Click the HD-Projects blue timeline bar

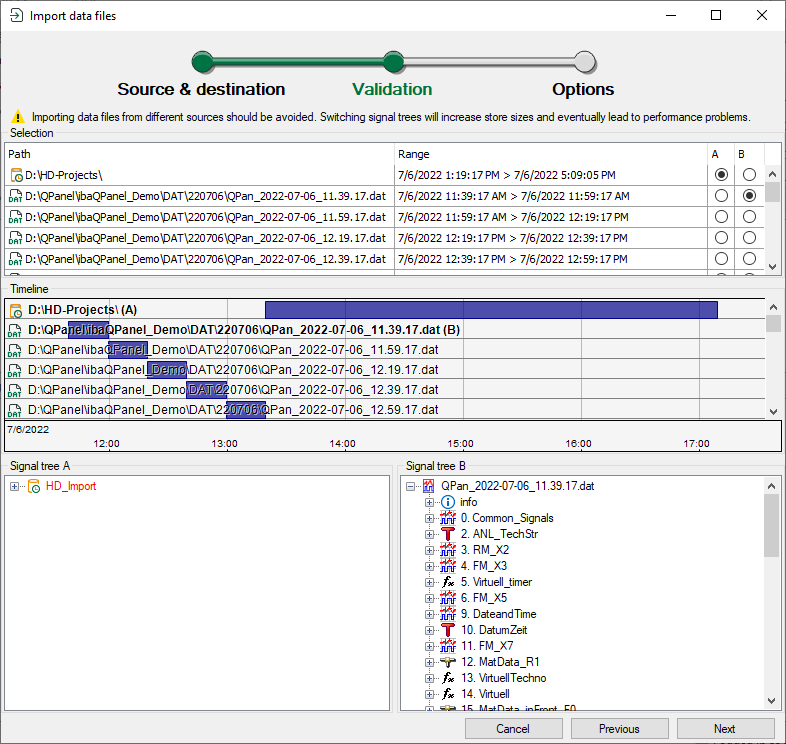[490, 310]
